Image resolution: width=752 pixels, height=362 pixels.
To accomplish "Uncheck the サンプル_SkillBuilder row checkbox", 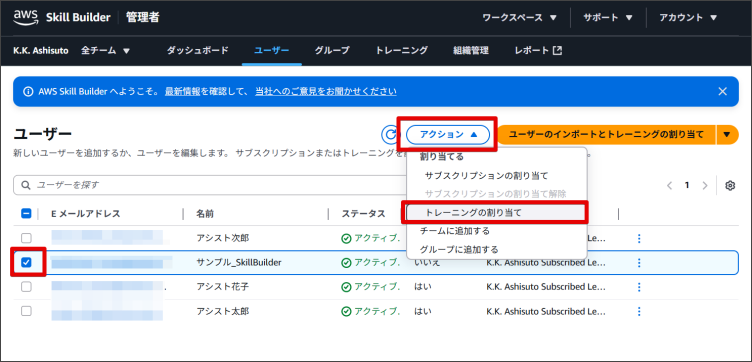I will coord(26,262).
